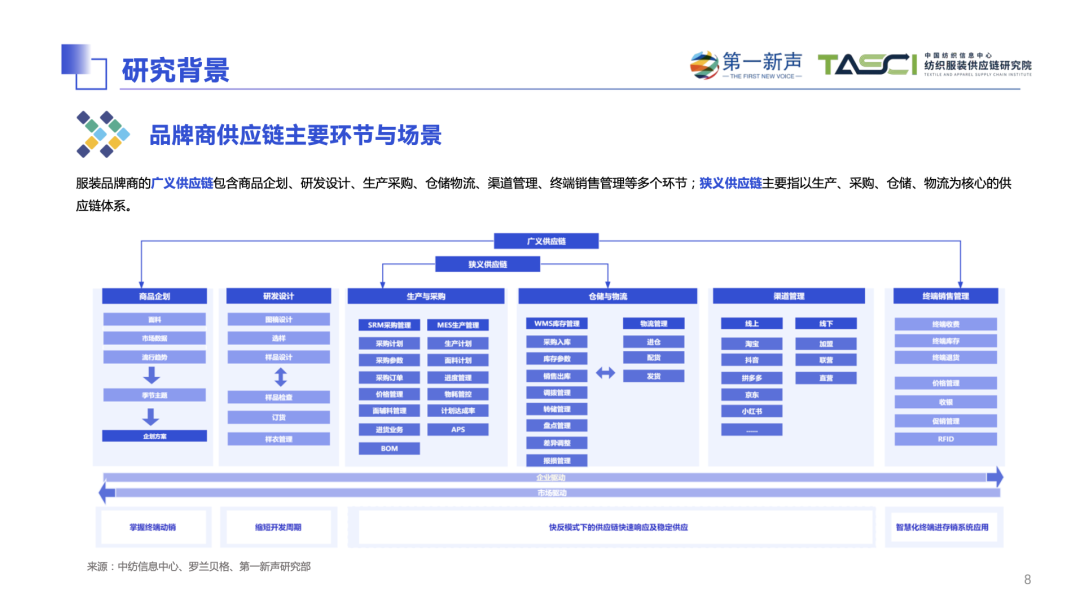1080x605 pixels.
Task: Click the 样品检查 box
Action: (x=278, y=398)
